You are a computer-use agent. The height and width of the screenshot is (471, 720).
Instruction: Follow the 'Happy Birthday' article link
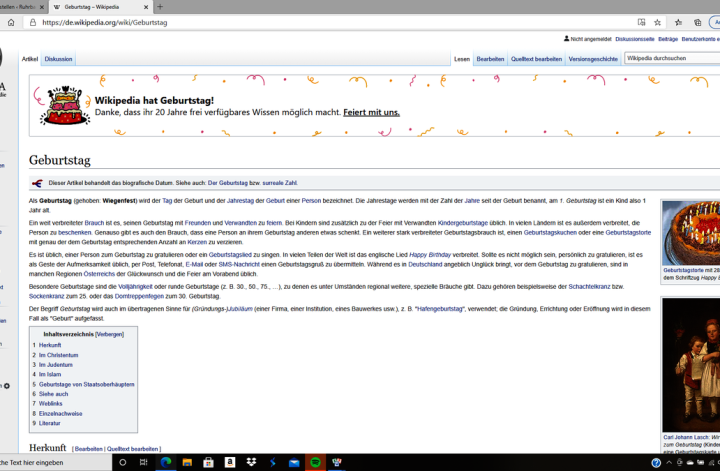pos(430,255)
